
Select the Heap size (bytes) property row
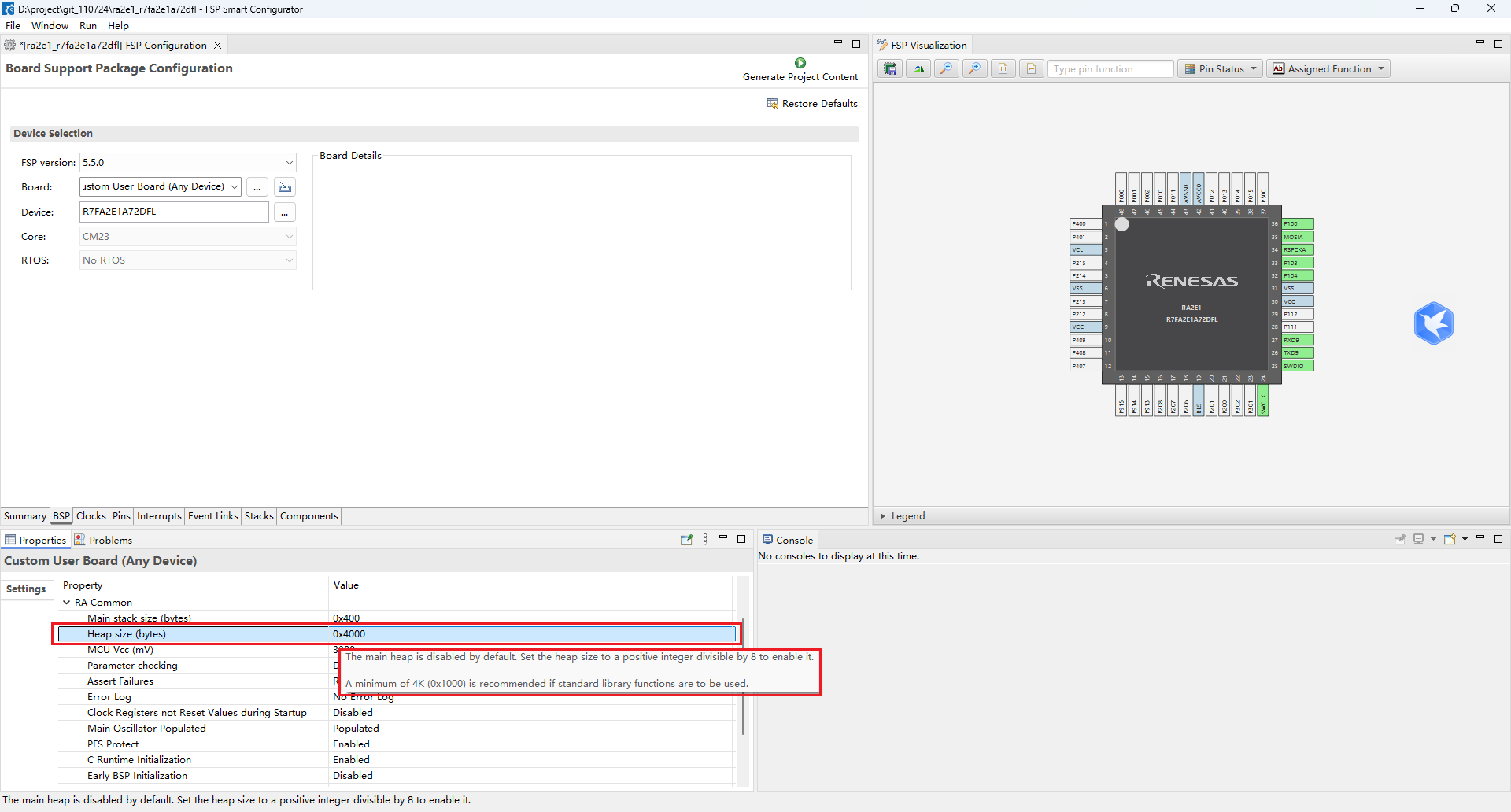[x=397, y=634]
